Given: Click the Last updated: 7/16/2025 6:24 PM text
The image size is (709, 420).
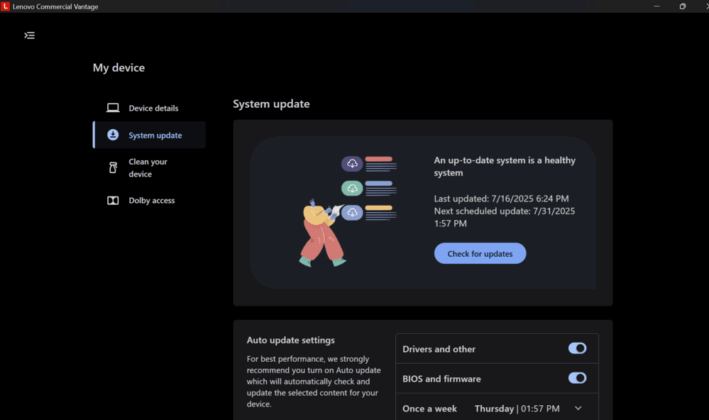Looking at the screenshot, I should pos(501,198).
